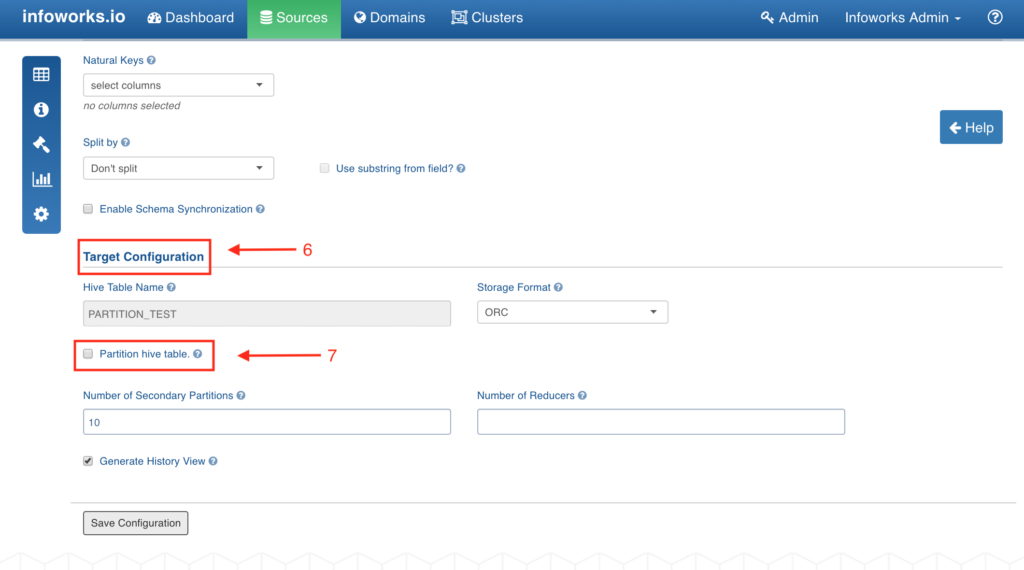Open the tables grid icon in sidebar
This screenshot has height=570, width=1024.
pos(41,74)
